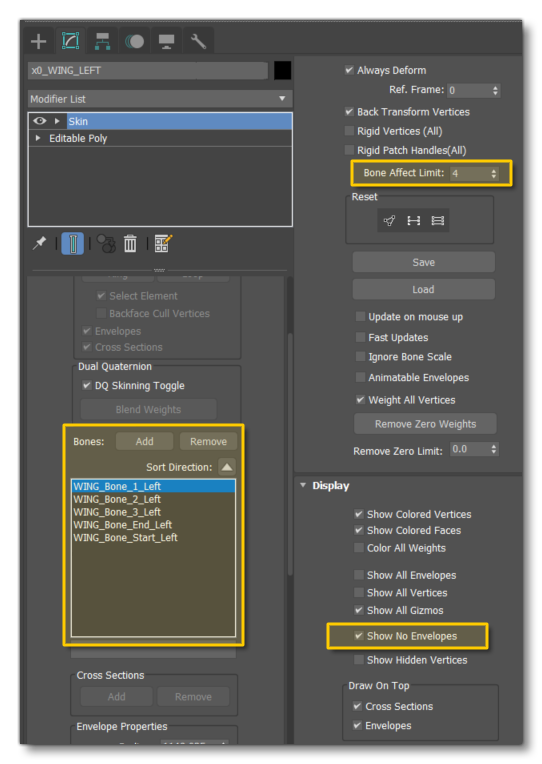Click the Ref. Frame value field
542x764 pixels.
[x=469, y=90]
